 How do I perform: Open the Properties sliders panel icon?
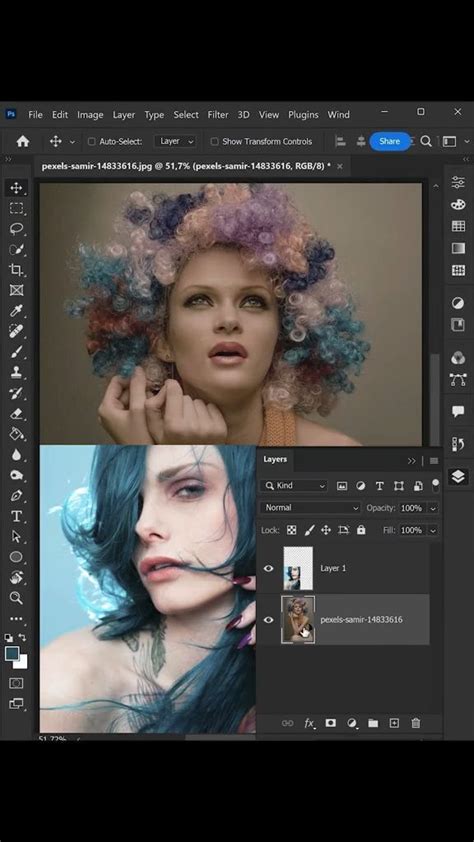click(x=458, y=183)
